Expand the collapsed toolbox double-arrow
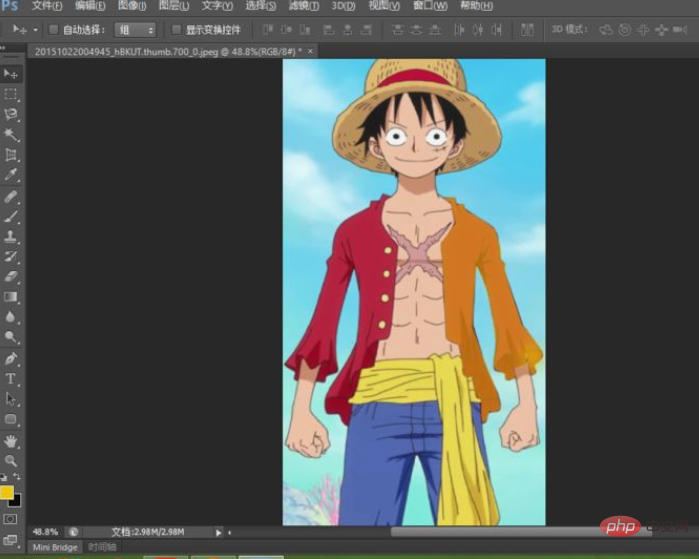The width and height of the screenshot is (699, 559). (x=3, y=46)
